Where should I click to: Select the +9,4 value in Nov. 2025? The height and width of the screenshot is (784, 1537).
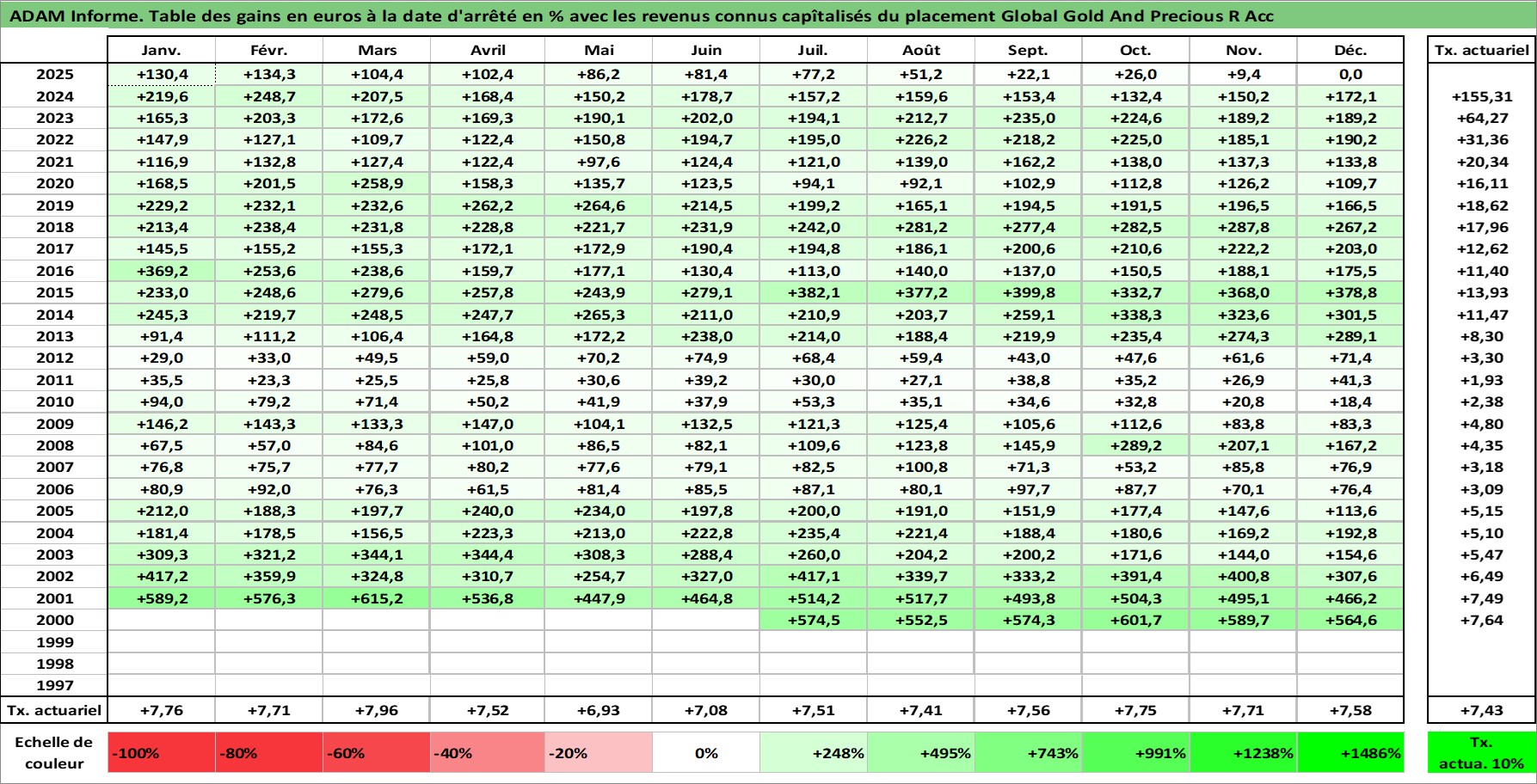[1243, 75]
